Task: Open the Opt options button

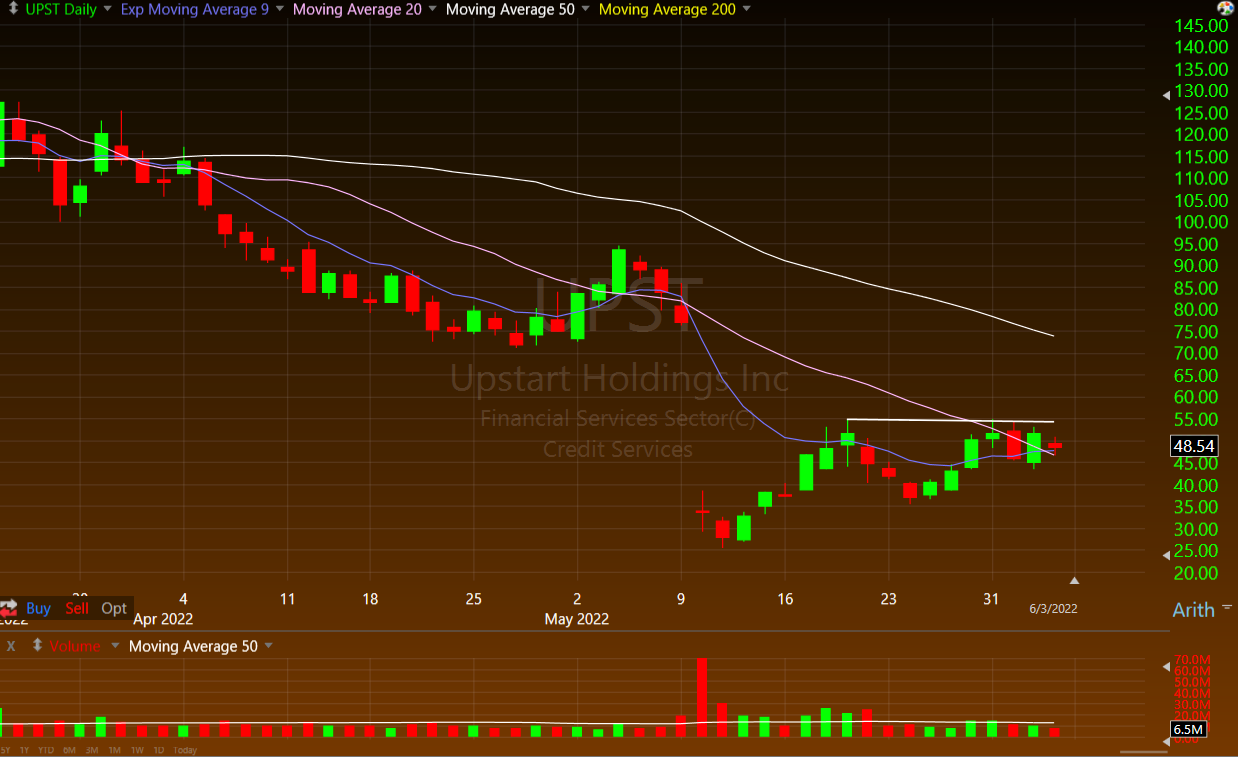Action: pyautogui.click(x=114, y=608)
